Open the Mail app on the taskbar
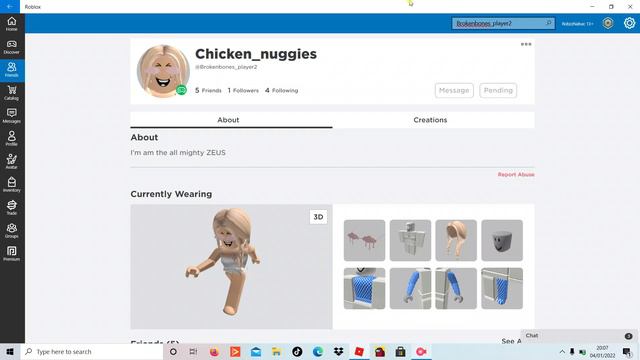Viewport: 640px width, 360px height. 256,351
